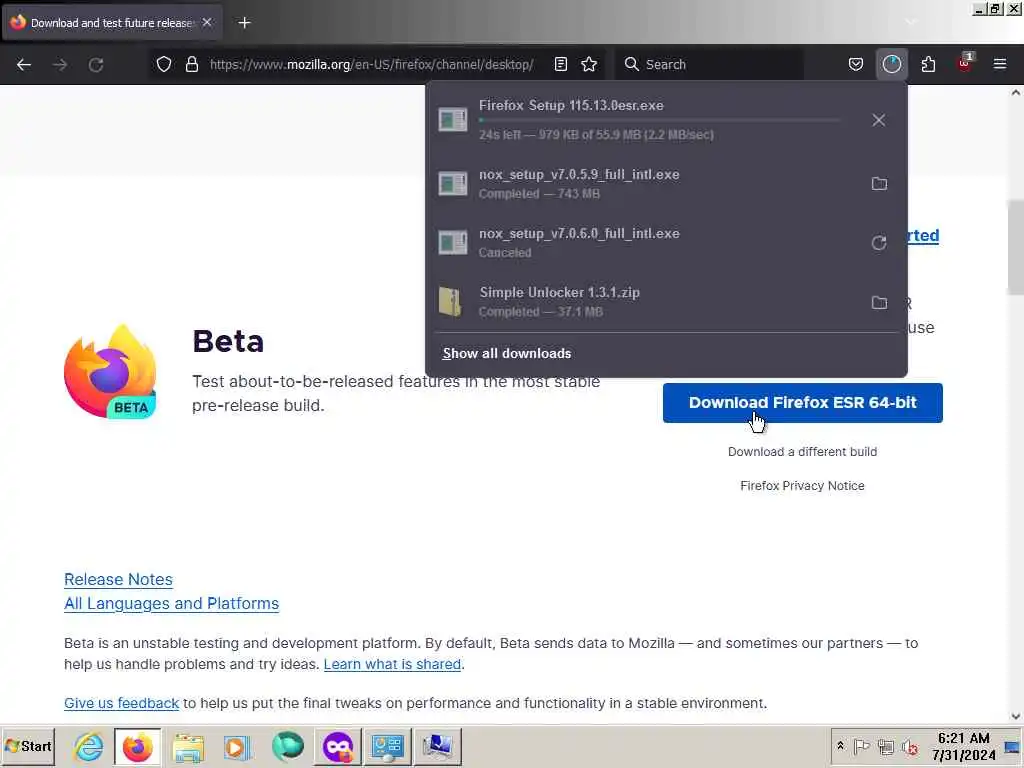The width and height of the screenshot is (1024, 768).
Task: Bookmark this page with the star icon
Action: click(x=589, y=64)
